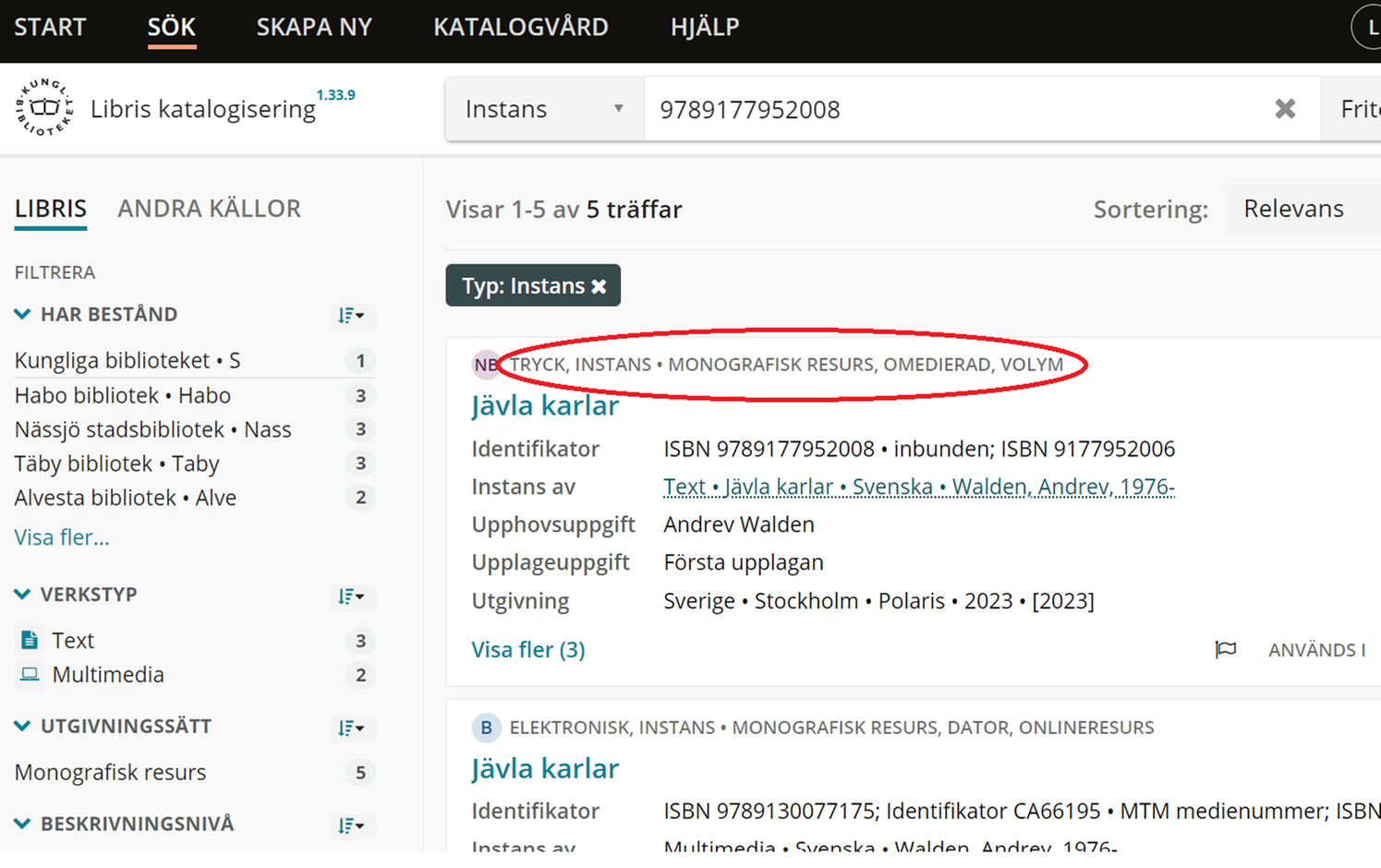The width and height of the screenshot is (1381, 868).
Task: Open the SKAPA NY menu item
Action: click(314, 27)
